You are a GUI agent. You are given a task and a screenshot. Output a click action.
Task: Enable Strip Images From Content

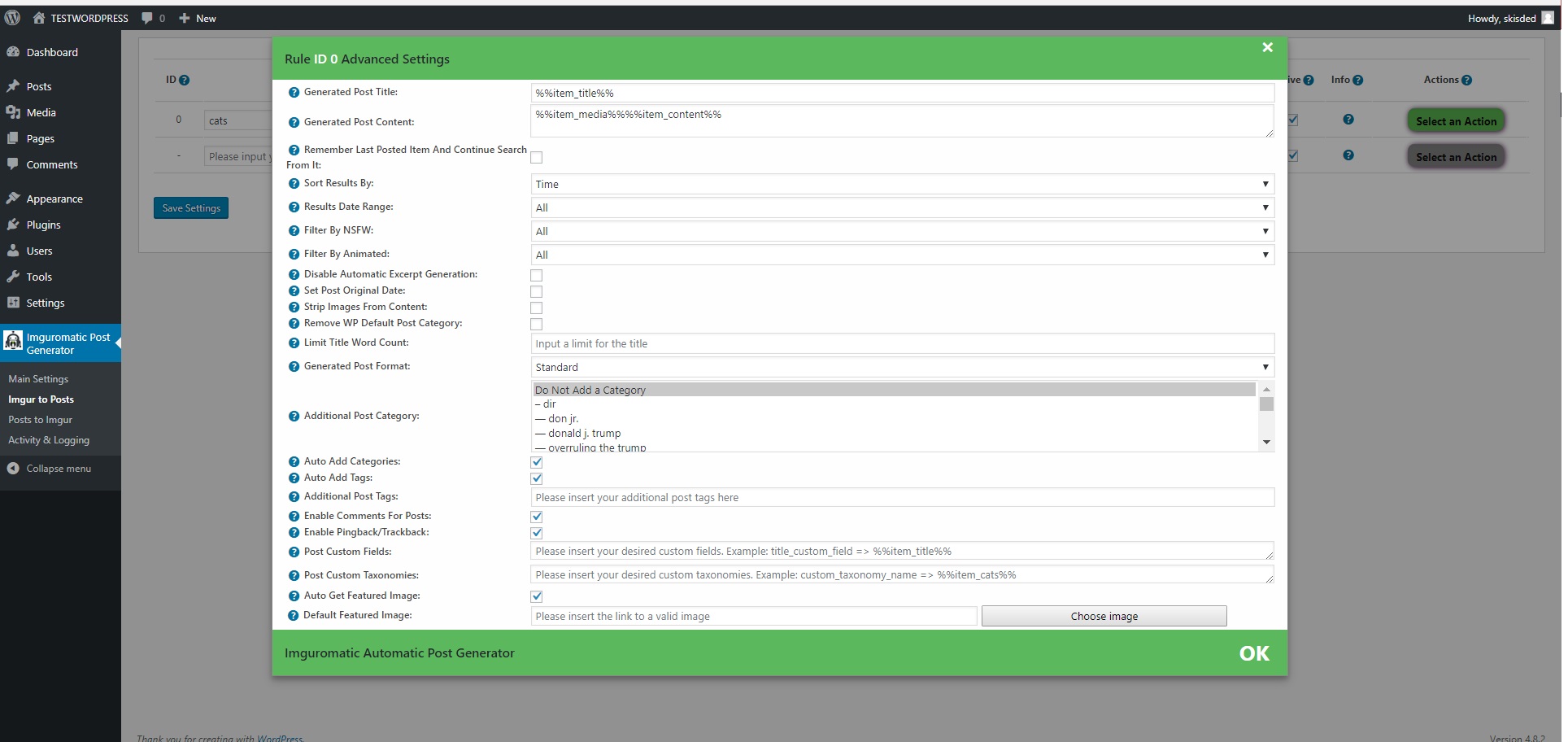click(537, 308)
